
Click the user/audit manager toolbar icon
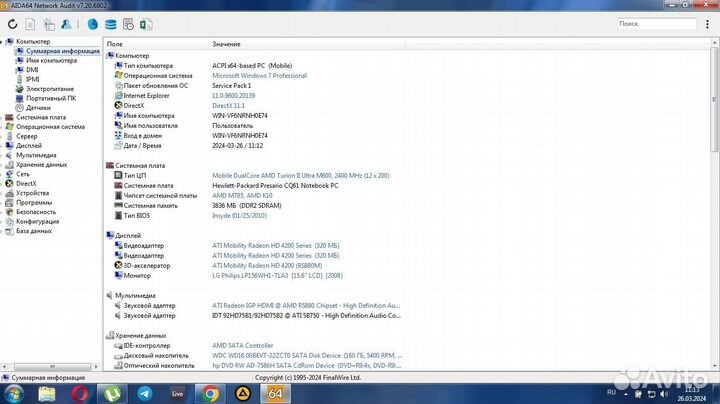tap(66, 24)
